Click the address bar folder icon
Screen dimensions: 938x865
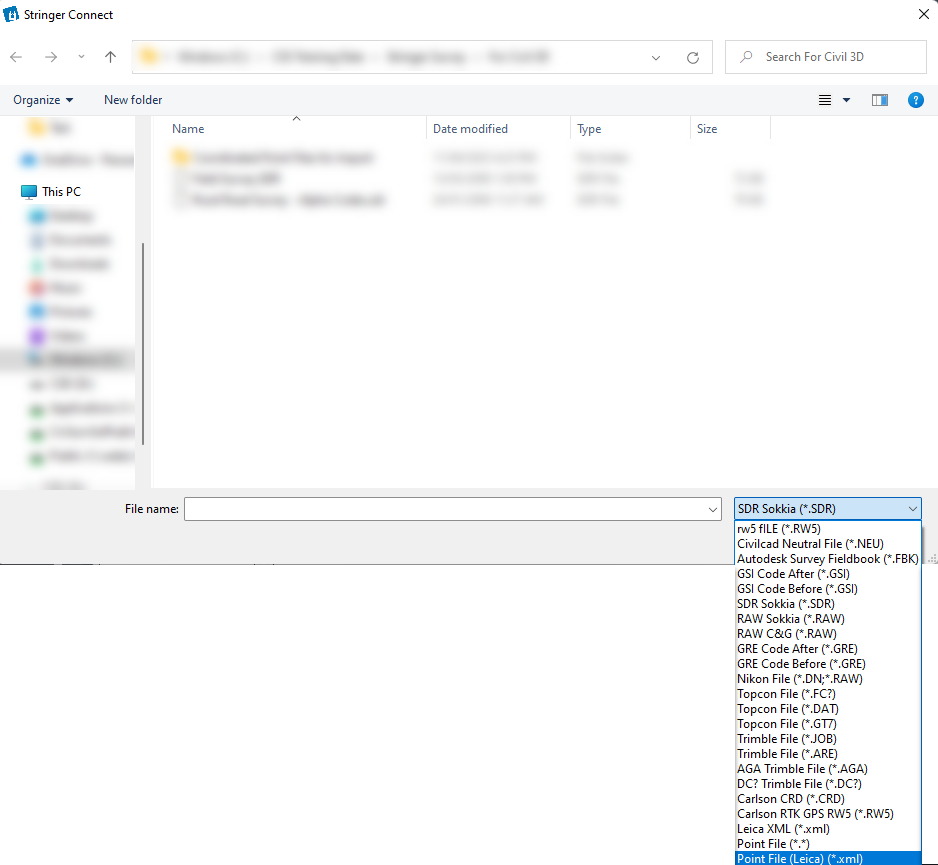[x=148, y=56]
